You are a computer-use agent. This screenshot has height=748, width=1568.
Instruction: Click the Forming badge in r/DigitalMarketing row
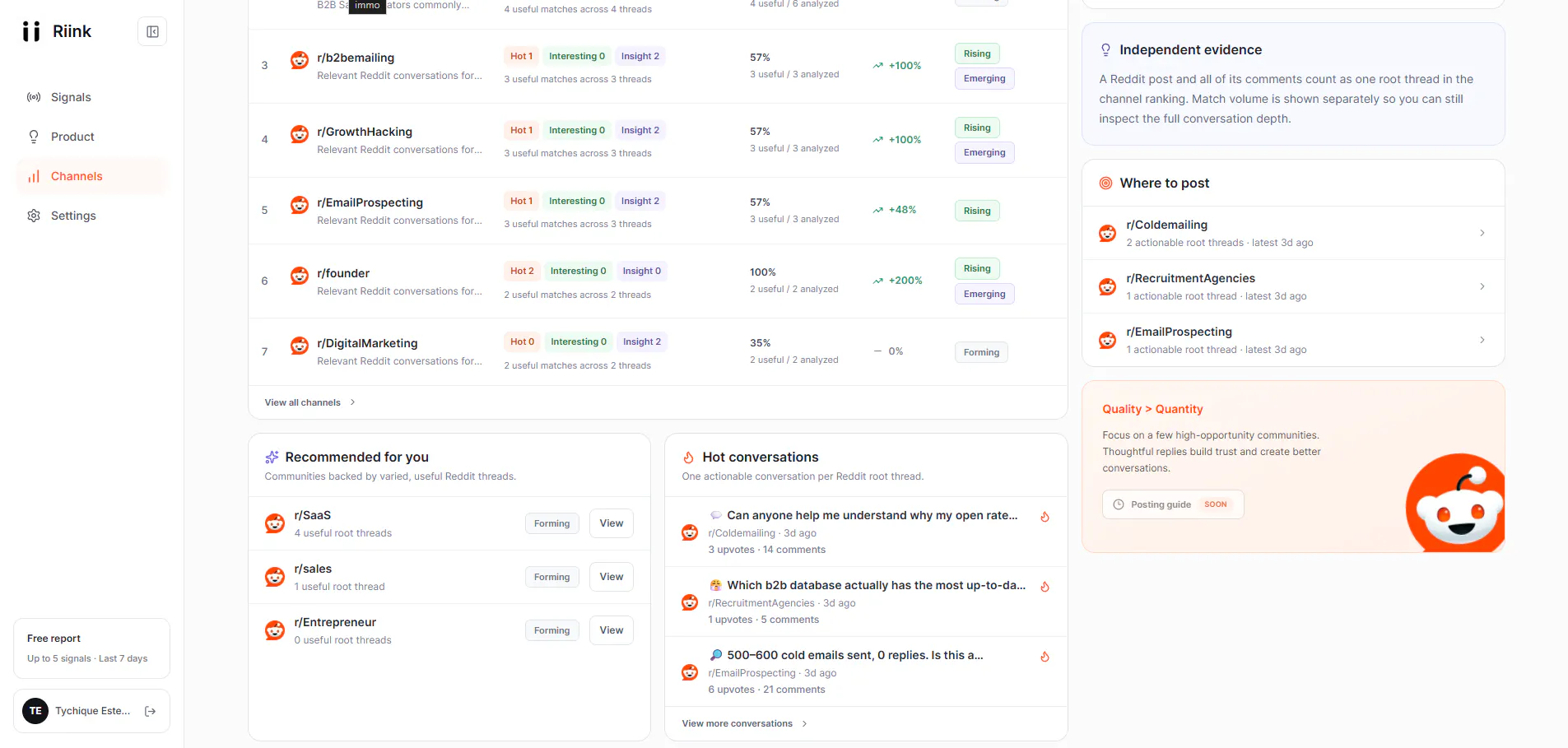pyautogui.click(x=981, y=352)
